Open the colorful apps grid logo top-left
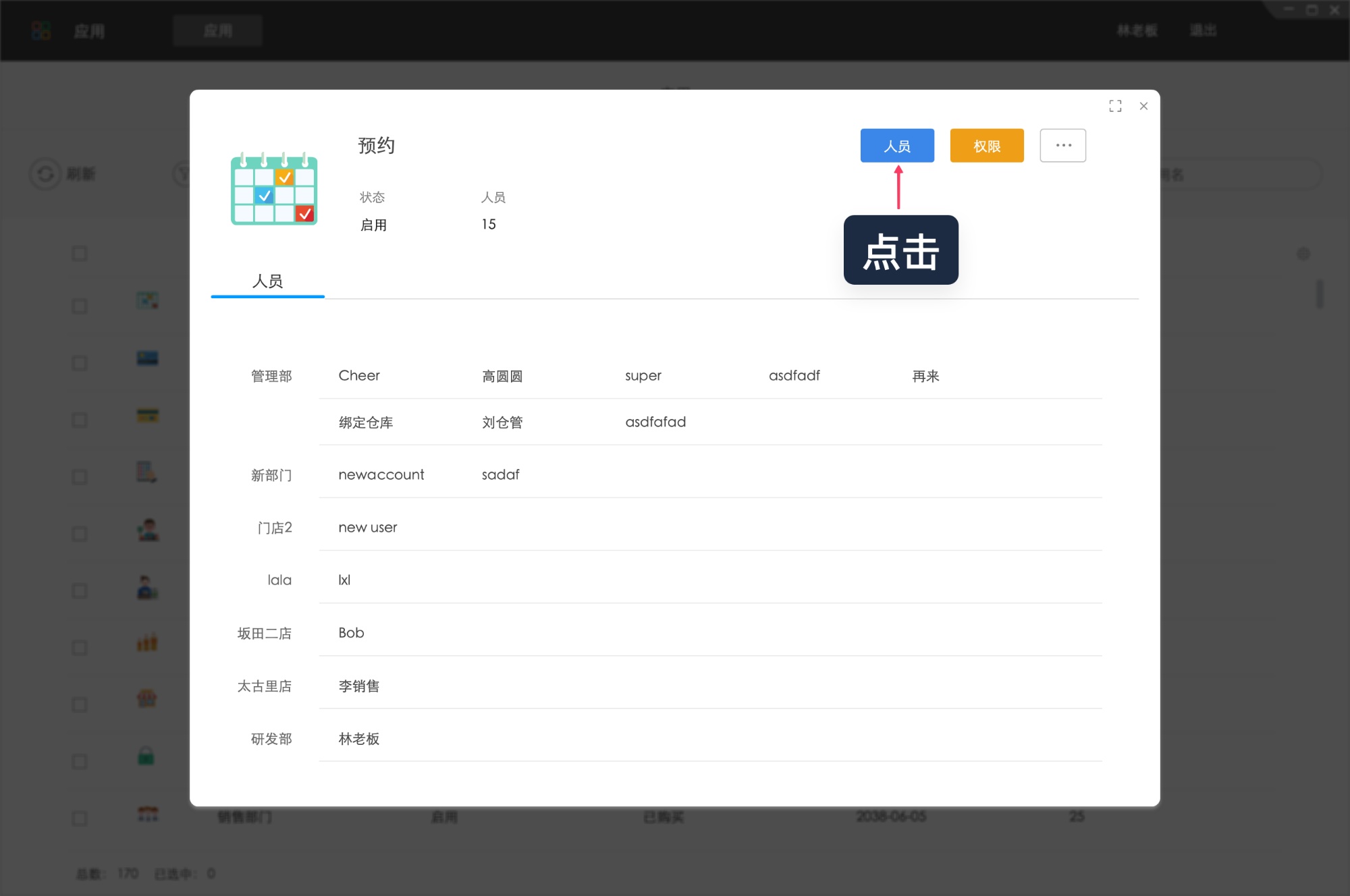 pos(40,30)
